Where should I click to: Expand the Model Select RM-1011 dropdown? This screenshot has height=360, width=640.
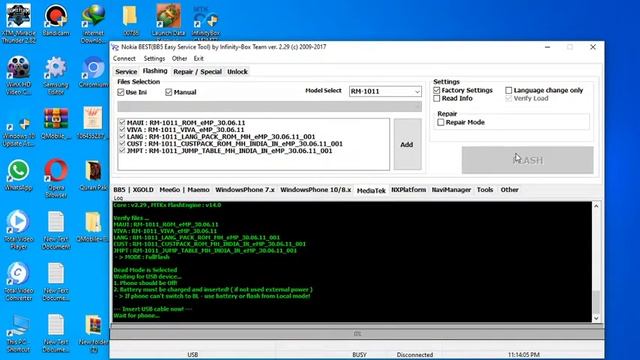tap(417, 91)
